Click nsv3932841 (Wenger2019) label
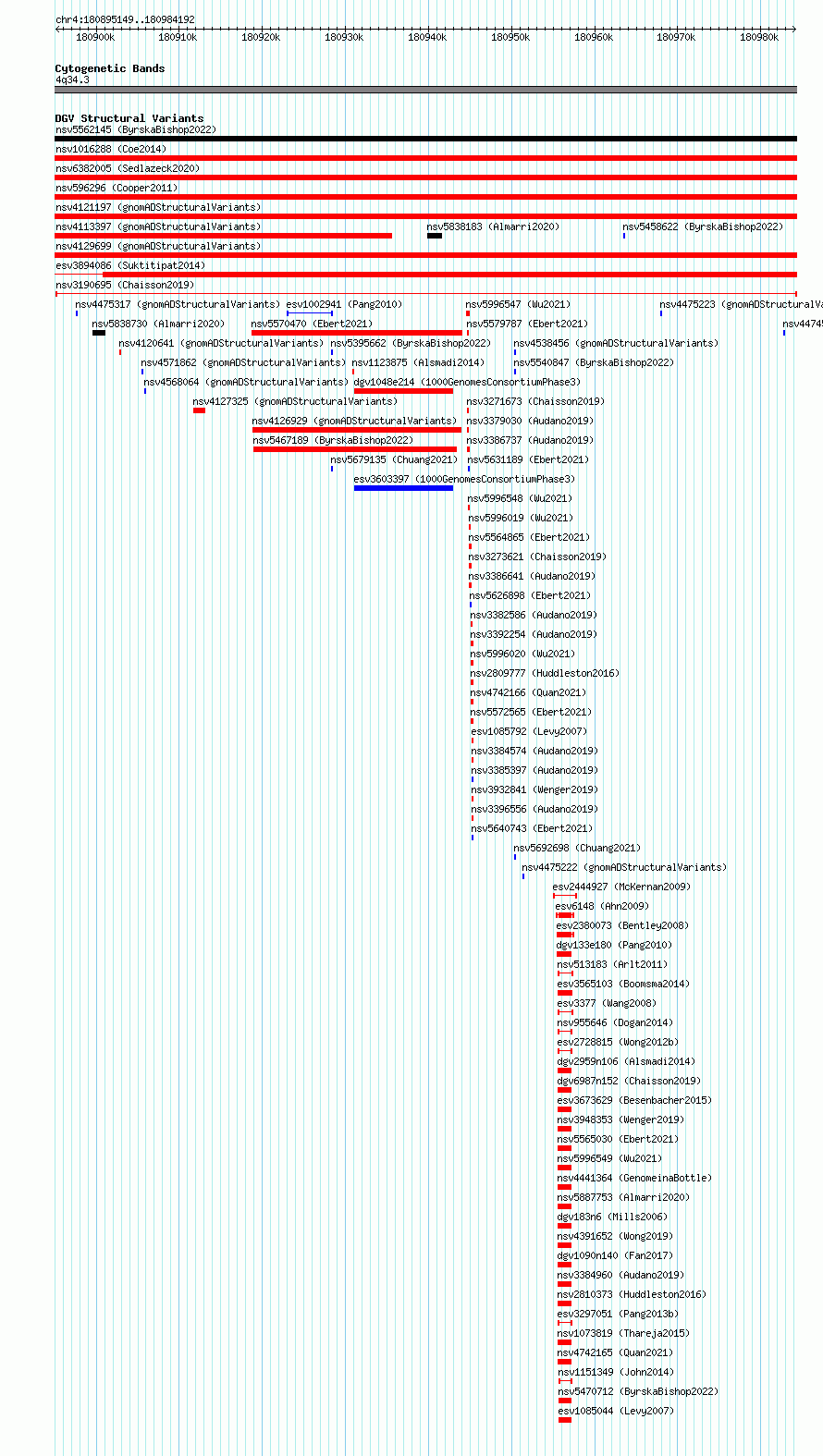The height and width of the screenshot is (1456, 823). 534,790
